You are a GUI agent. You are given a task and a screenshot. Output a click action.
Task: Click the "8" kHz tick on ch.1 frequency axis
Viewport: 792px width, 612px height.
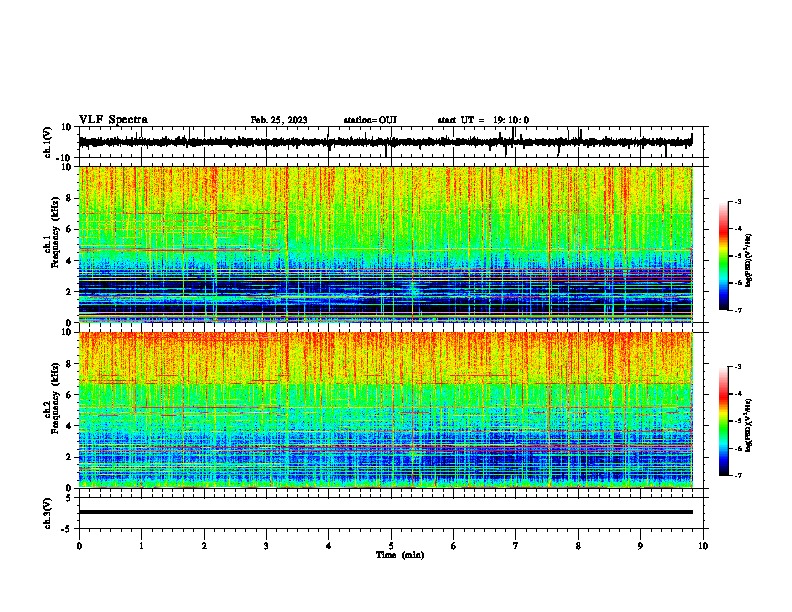click(x=70, y=198)
